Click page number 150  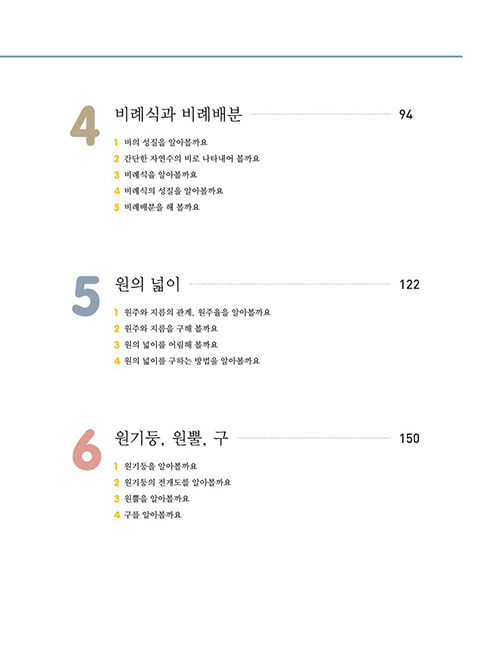click(x=410, y=438)
